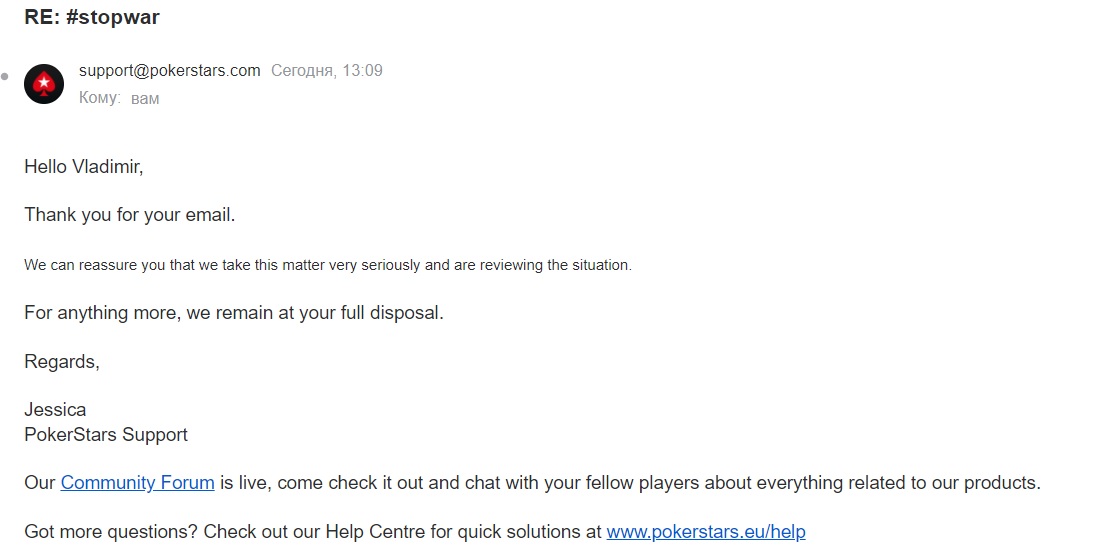Click the word 'Our' before Community Forum

click(x=39, y=483)
